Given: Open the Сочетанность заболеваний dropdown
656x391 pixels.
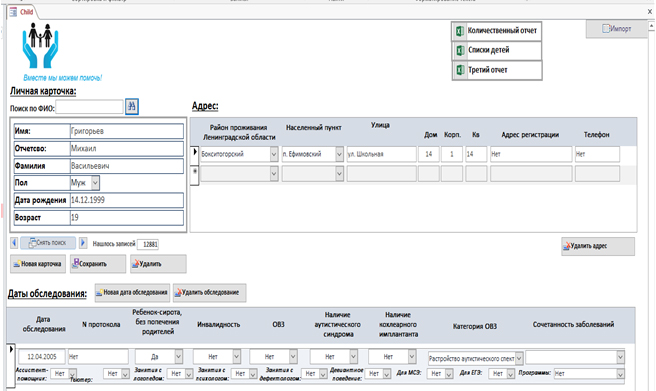Looking at the screenshot, I should (620, 357).
